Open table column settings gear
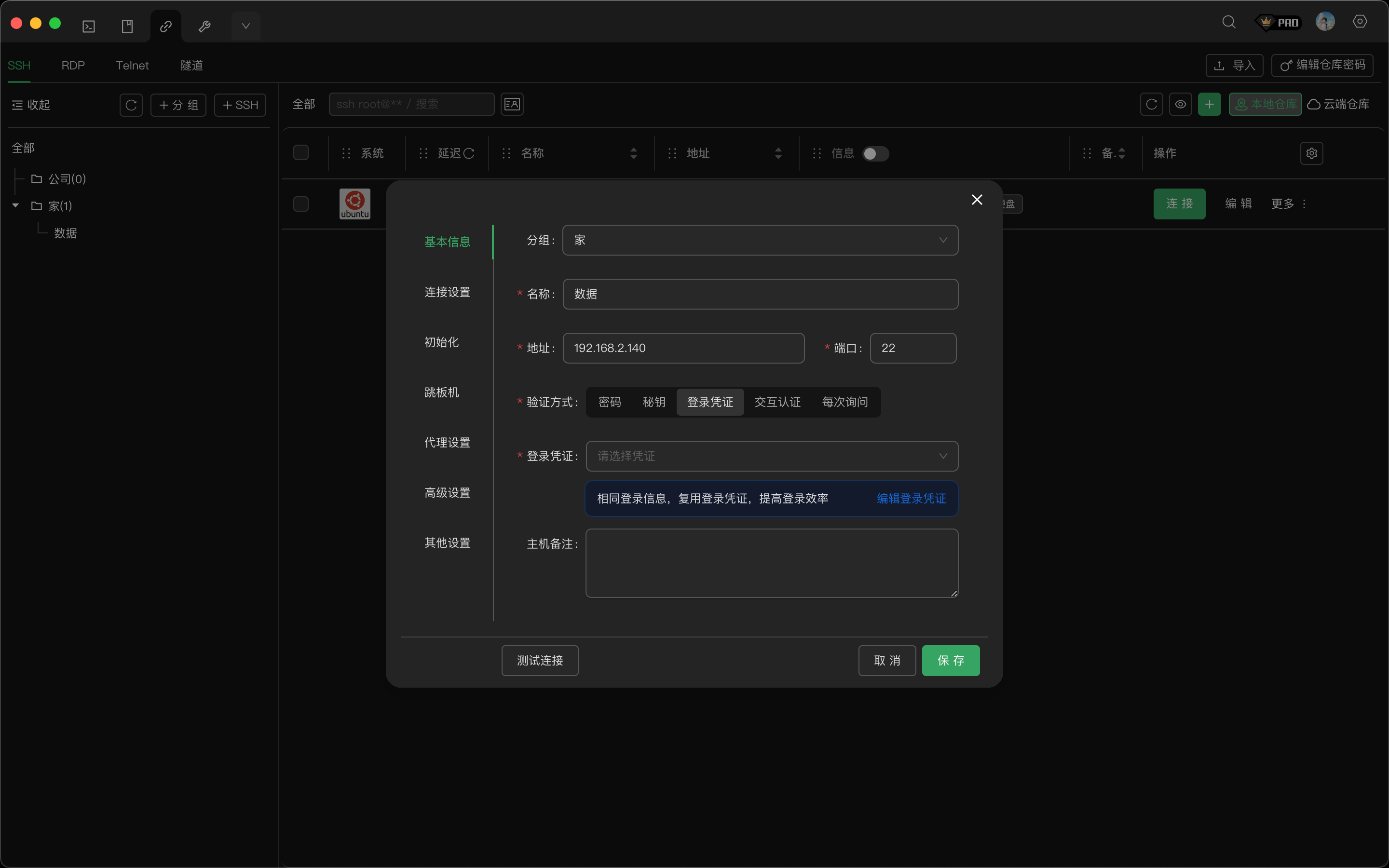This screenshot has width=1389, height=868. pos(1311,153)
